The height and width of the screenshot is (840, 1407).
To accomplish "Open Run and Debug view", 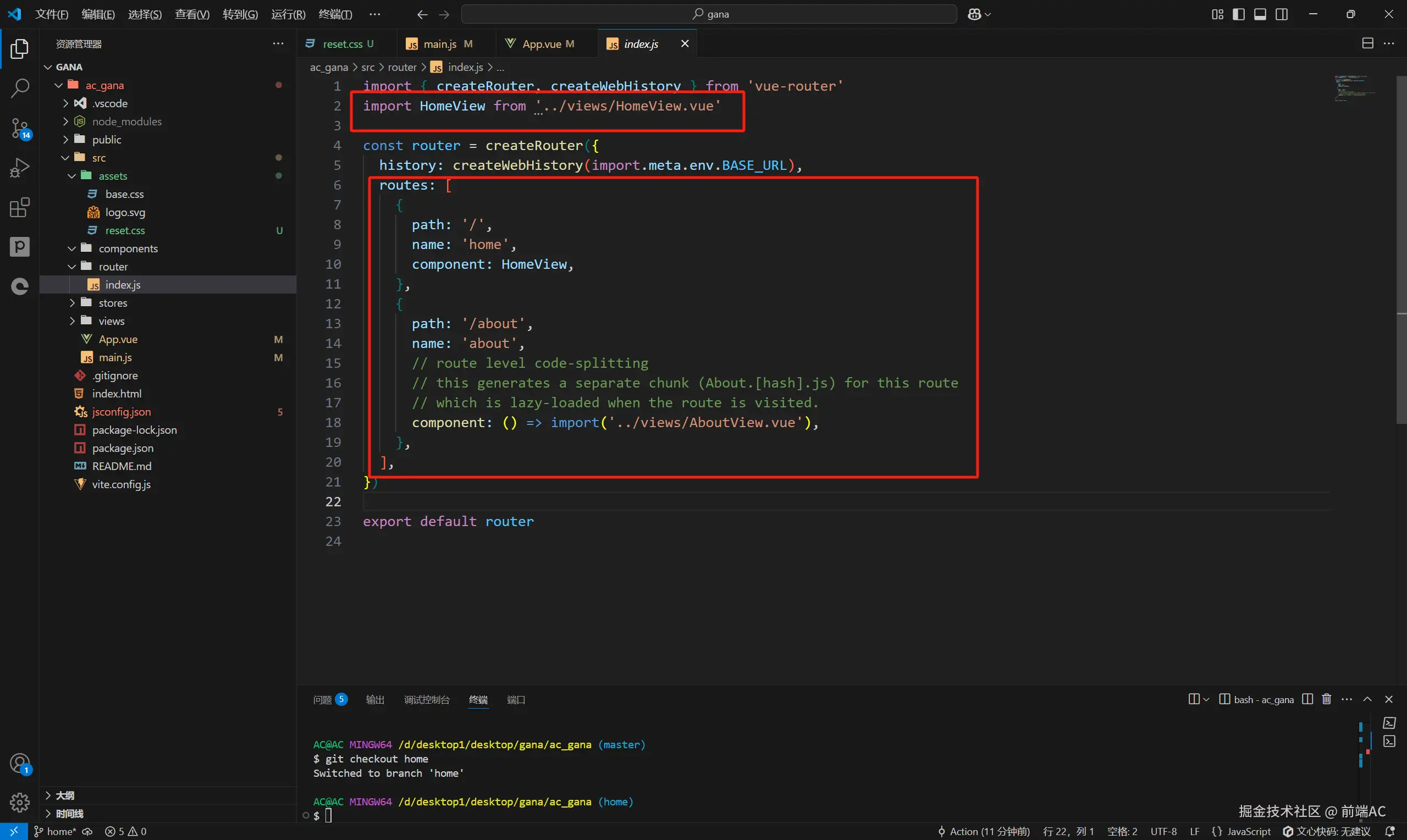I will point(20,168).
